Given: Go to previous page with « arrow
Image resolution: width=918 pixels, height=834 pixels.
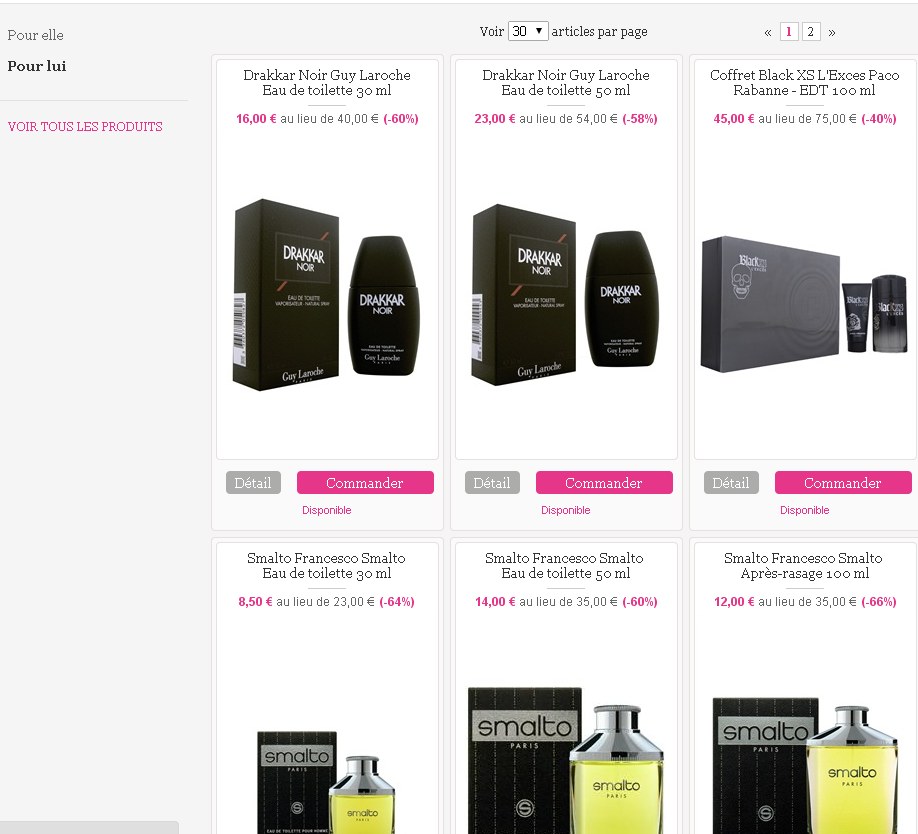Looking at the screenshot, I should click(768, 32).
